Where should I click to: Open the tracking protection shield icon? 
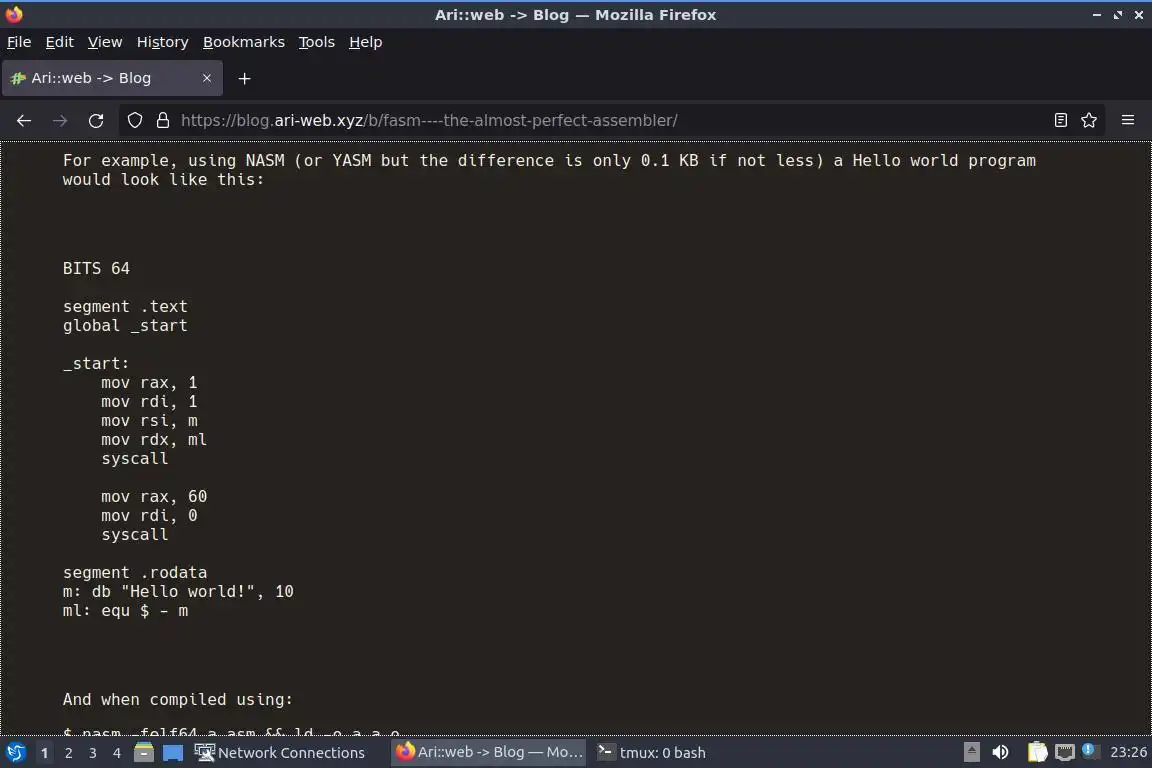[135, 121]
